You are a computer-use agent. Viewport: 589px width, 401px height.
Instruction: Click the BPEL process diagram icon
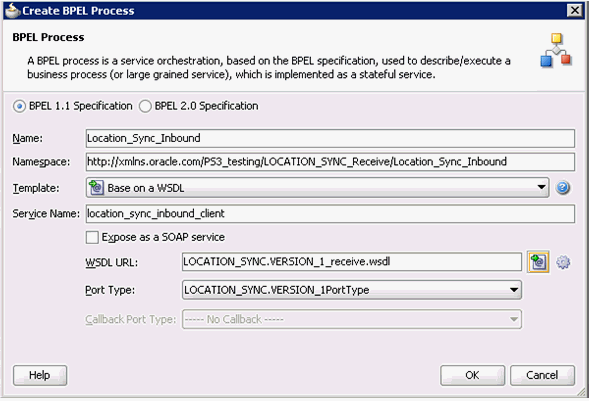pos(556,50)
